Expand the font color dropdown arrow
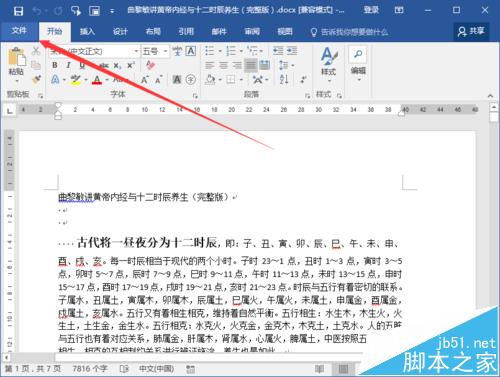The image size is (500, 377). click(107, 80)
